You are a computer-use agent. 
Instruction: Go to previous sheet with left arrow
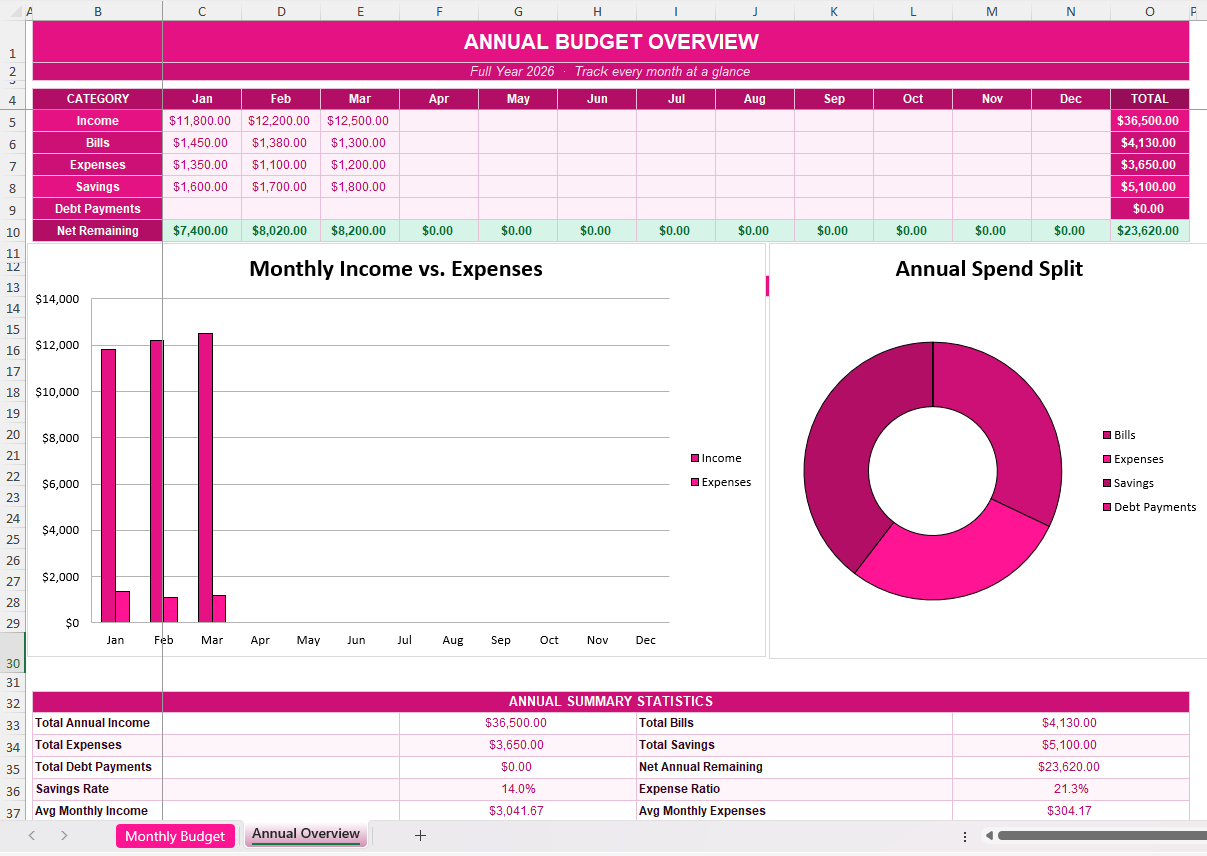(32, 836)
